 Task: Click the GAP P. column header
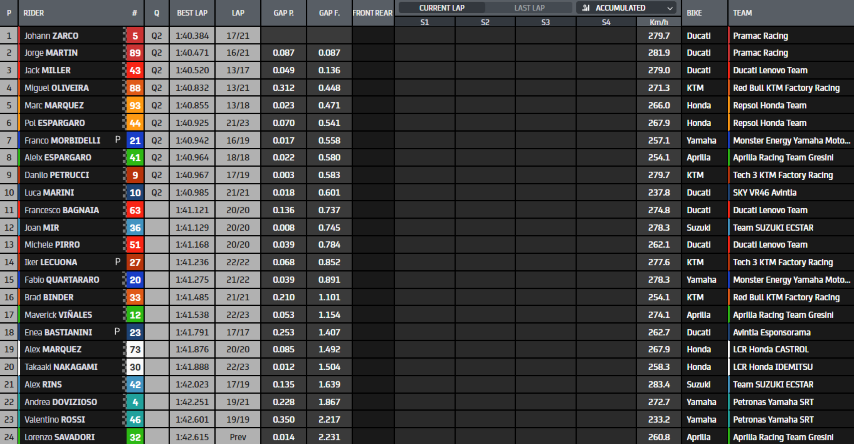[283, 13]
